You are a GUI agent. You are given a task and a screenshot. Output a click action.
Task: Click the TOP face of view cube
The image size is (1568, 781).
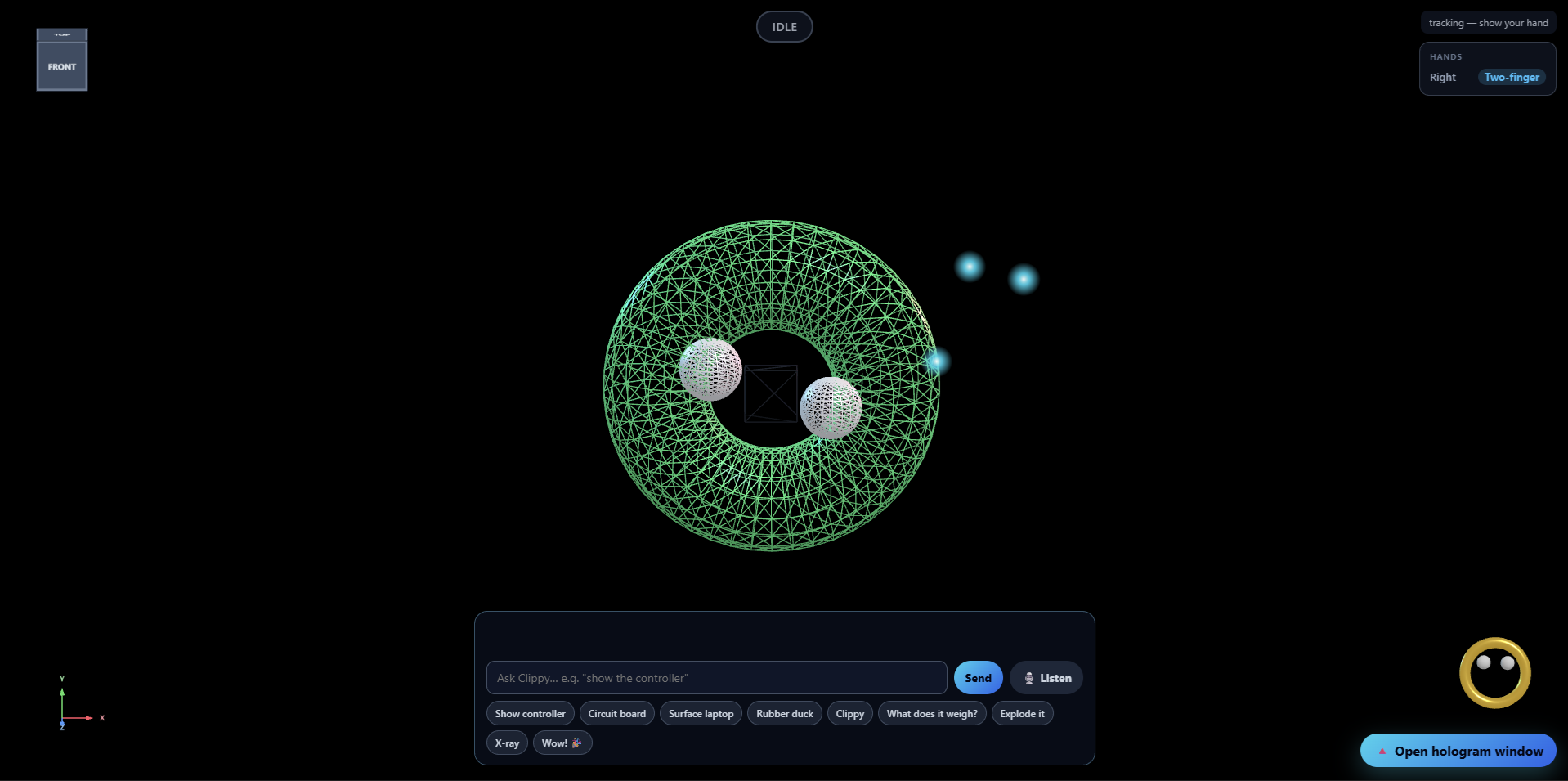tap(62, 35)
